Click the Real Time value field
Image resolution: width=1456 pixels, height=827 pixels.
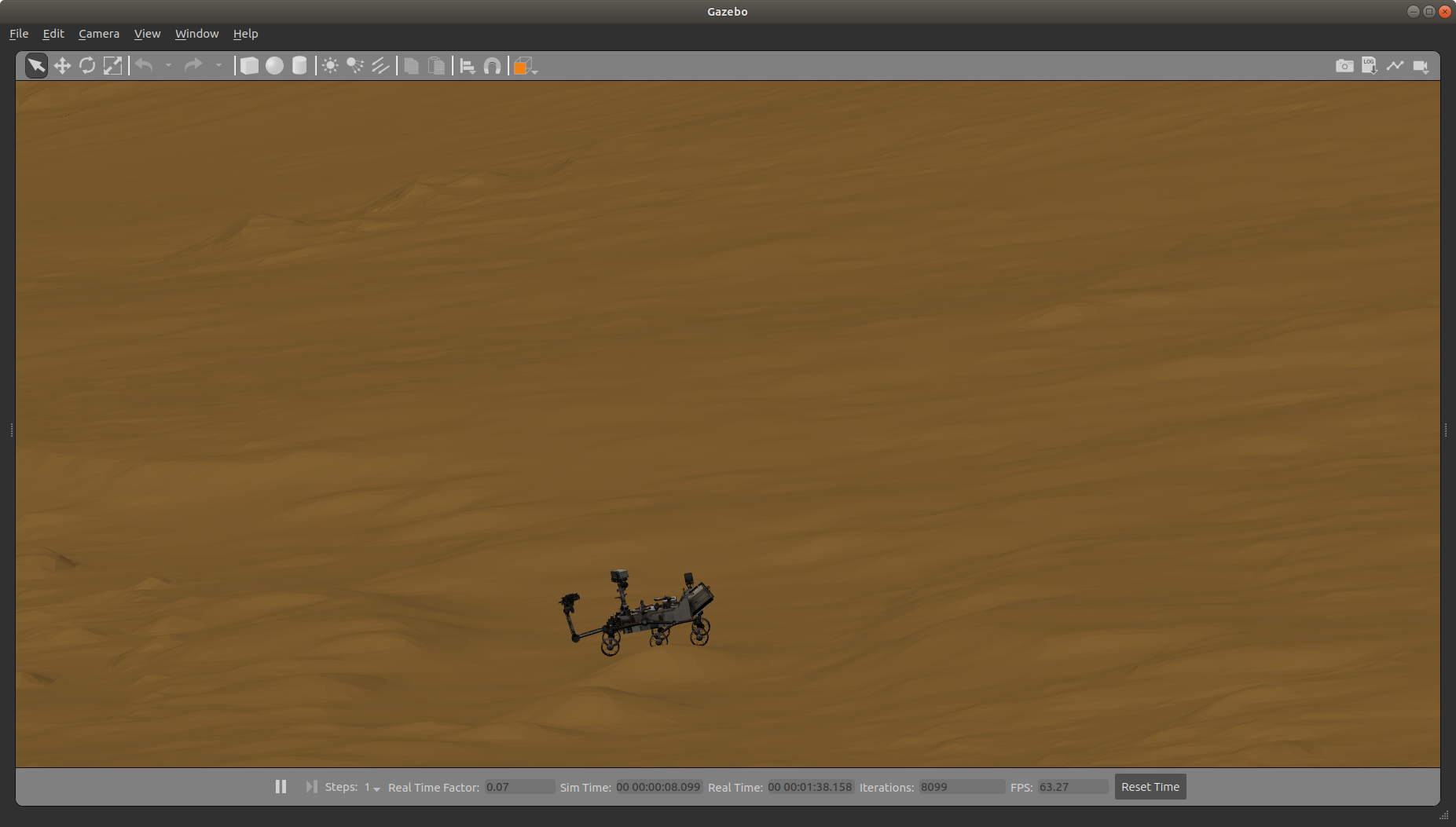tap(810, 787)
